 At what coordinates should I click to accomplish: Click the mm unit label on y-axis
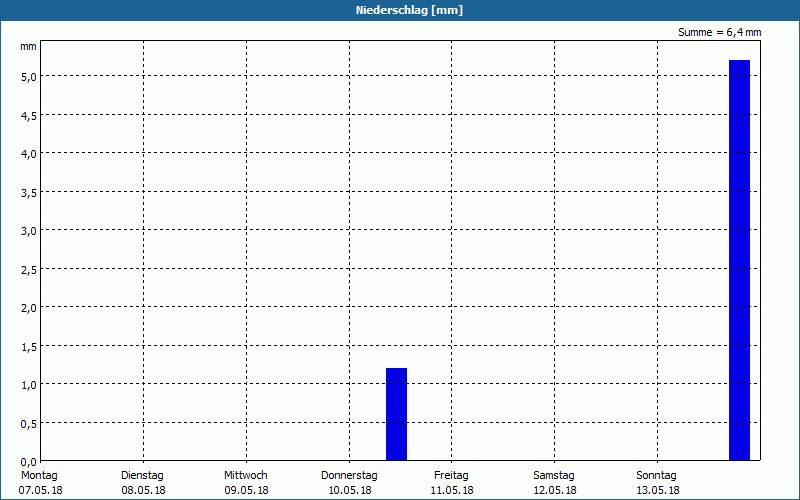(29, 47)
